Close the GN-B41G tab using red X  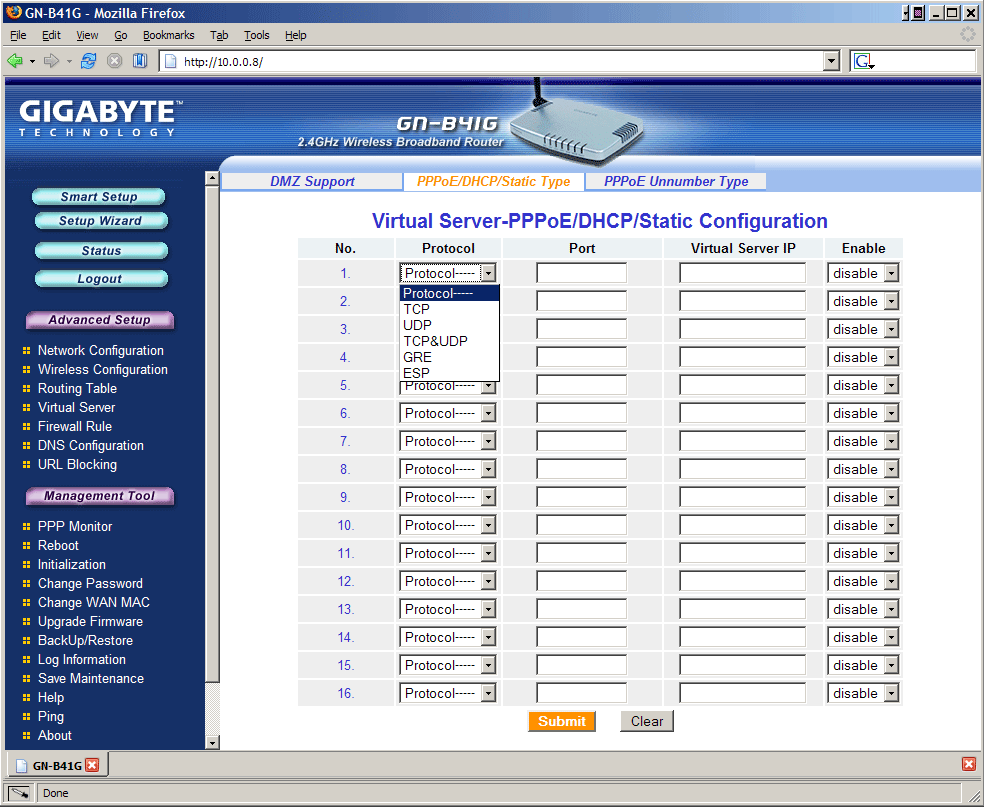pyautogui.click(x=92, y=765)
